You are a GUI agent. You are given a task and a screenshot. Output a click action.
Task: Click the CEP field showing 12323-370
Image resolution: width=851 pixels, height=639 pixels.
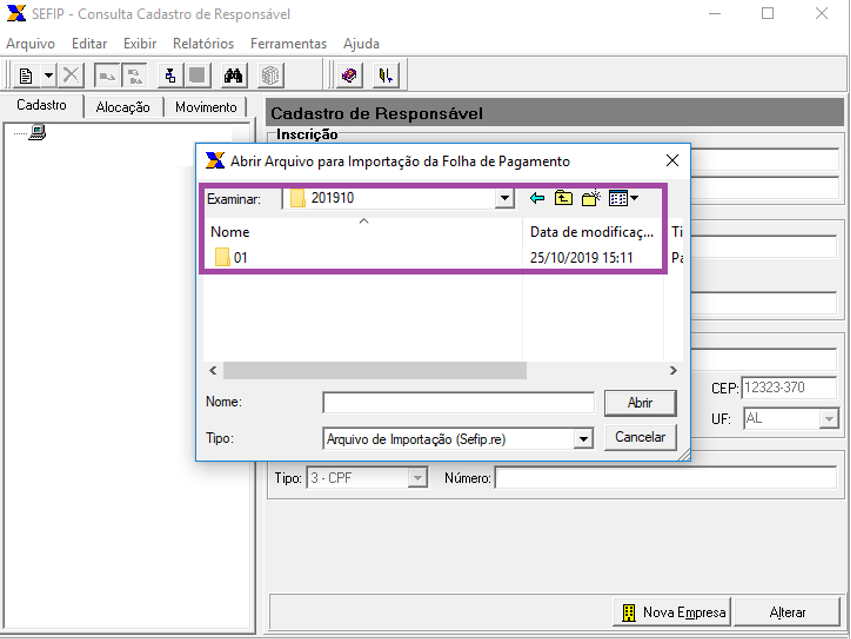tap(789, 388)
